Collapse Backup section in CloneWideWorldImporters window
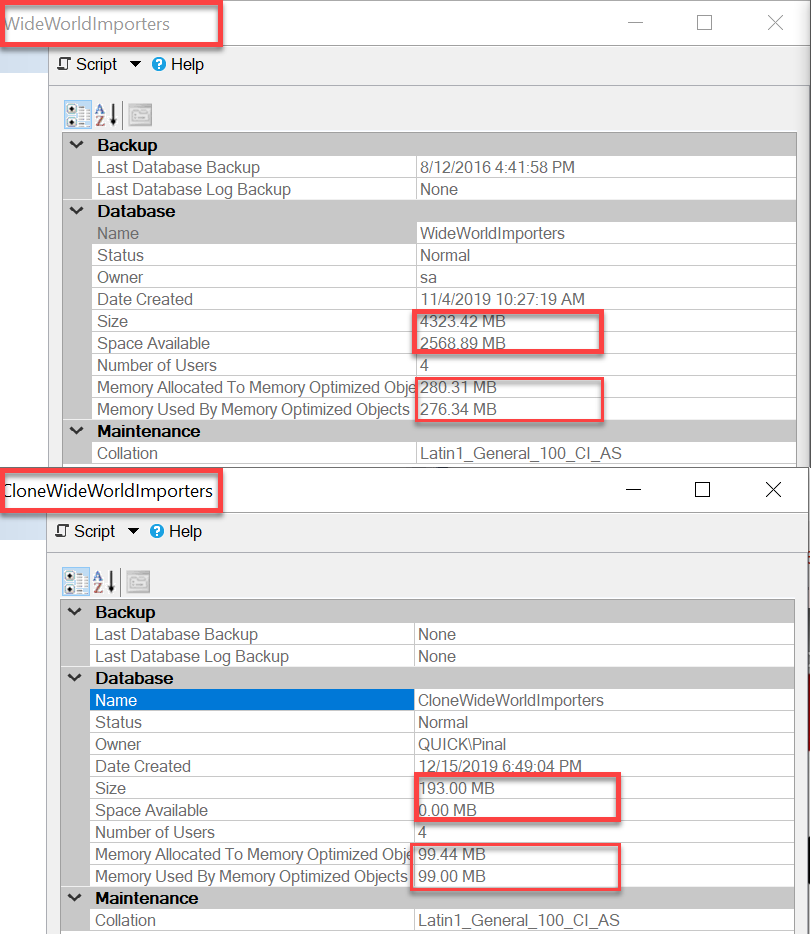Viewport: 811px width, 934px height. [75, 612]
